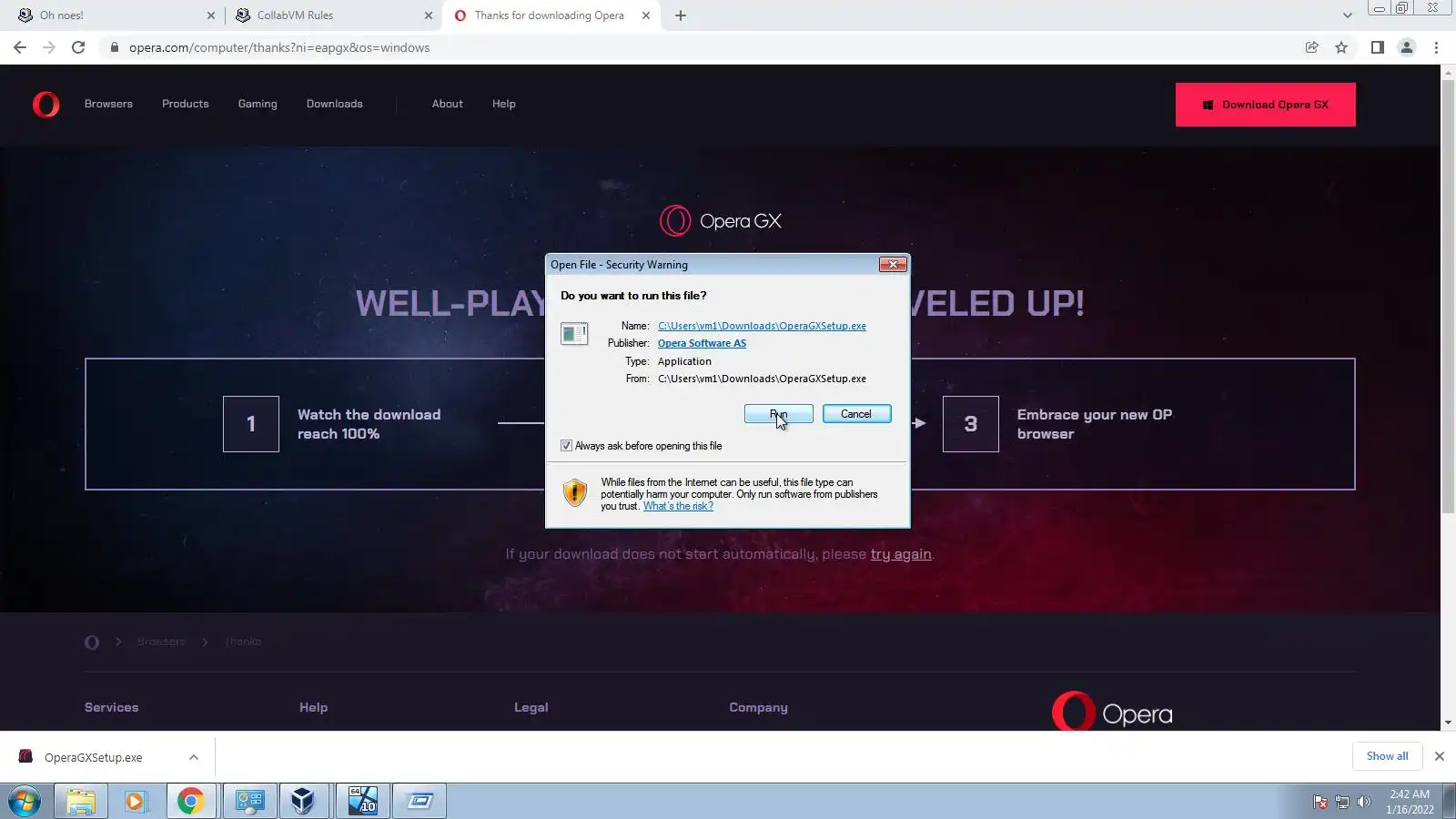Screen dimensions: 1456x819
Task: Click the scrollbar down arrow
Action: 1448,723
